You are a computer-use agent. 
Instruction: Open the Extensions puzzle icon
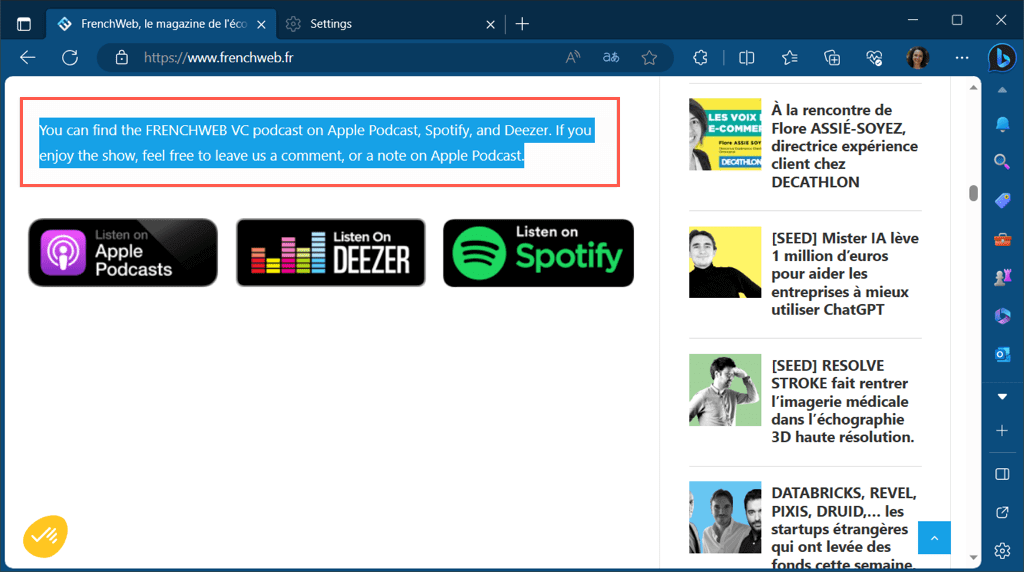701,58
